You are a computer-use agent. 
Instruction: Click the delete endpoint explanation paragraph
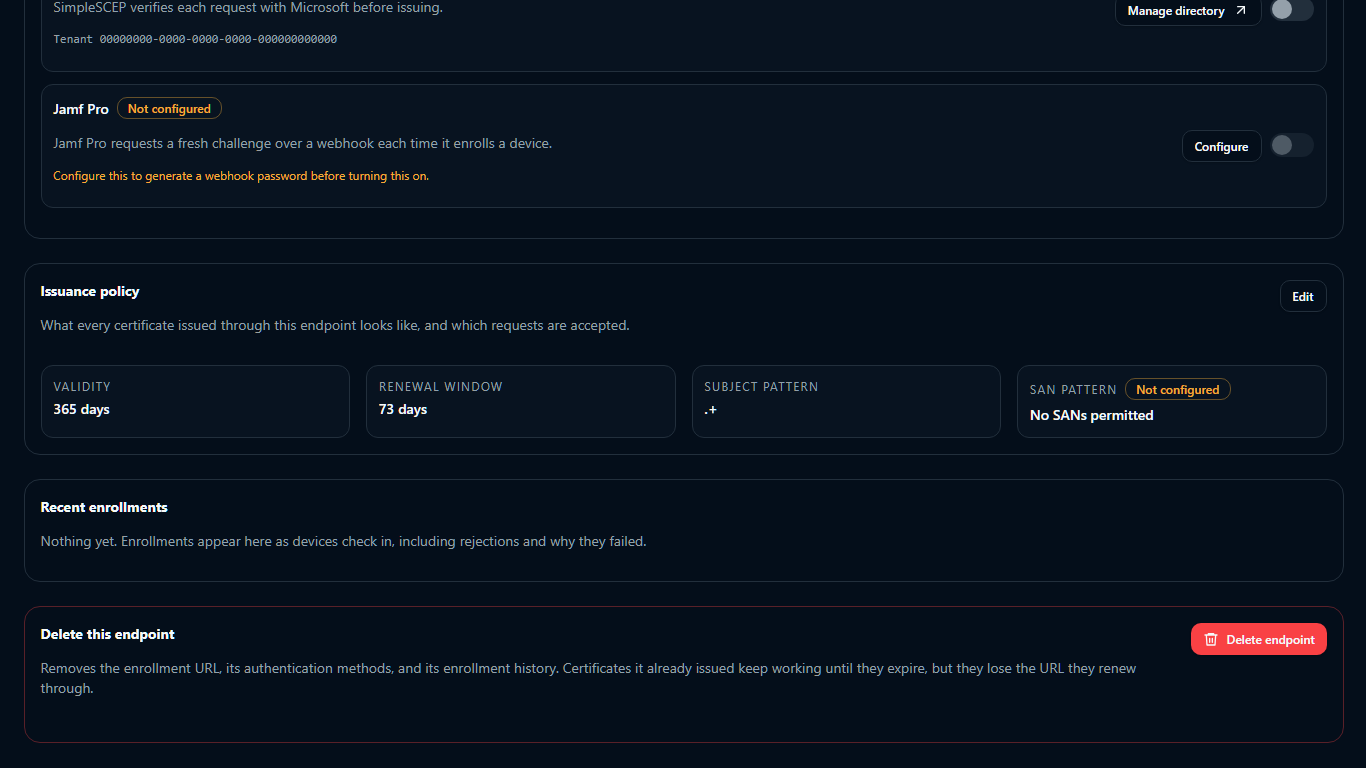tap(588, 678)
